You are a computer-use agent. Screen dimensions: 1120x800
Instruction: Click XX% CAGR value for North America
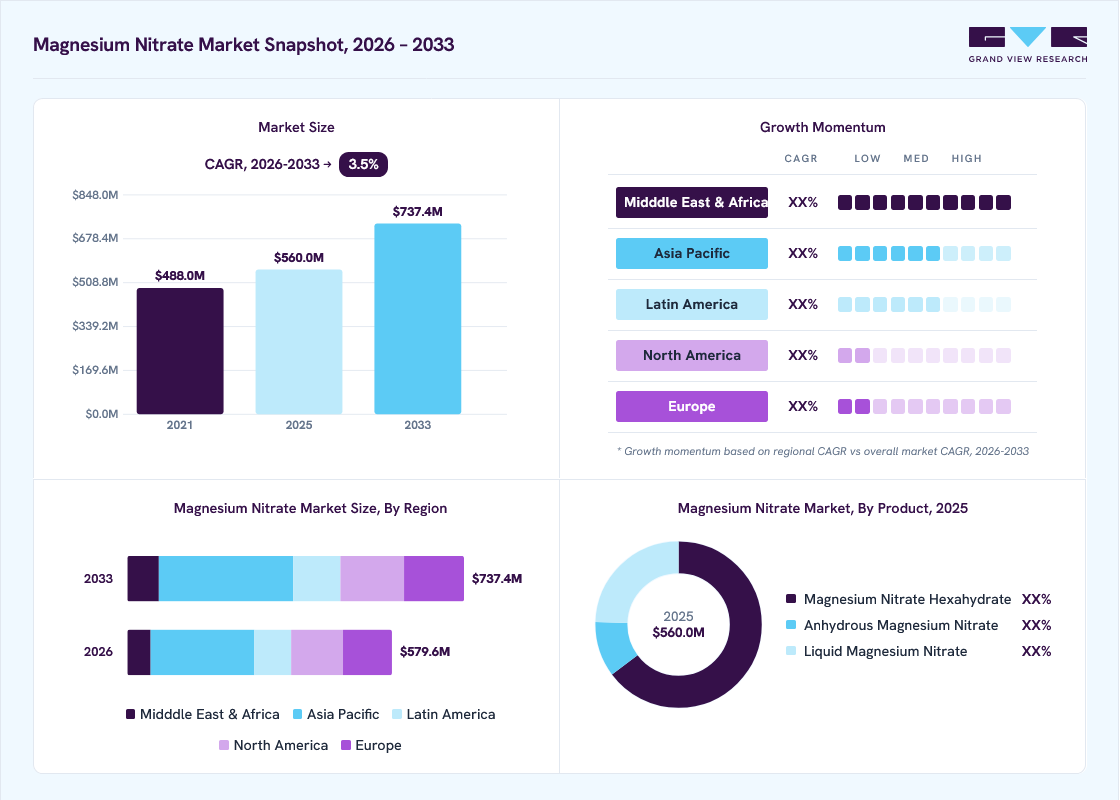click(x=803, y=355)
